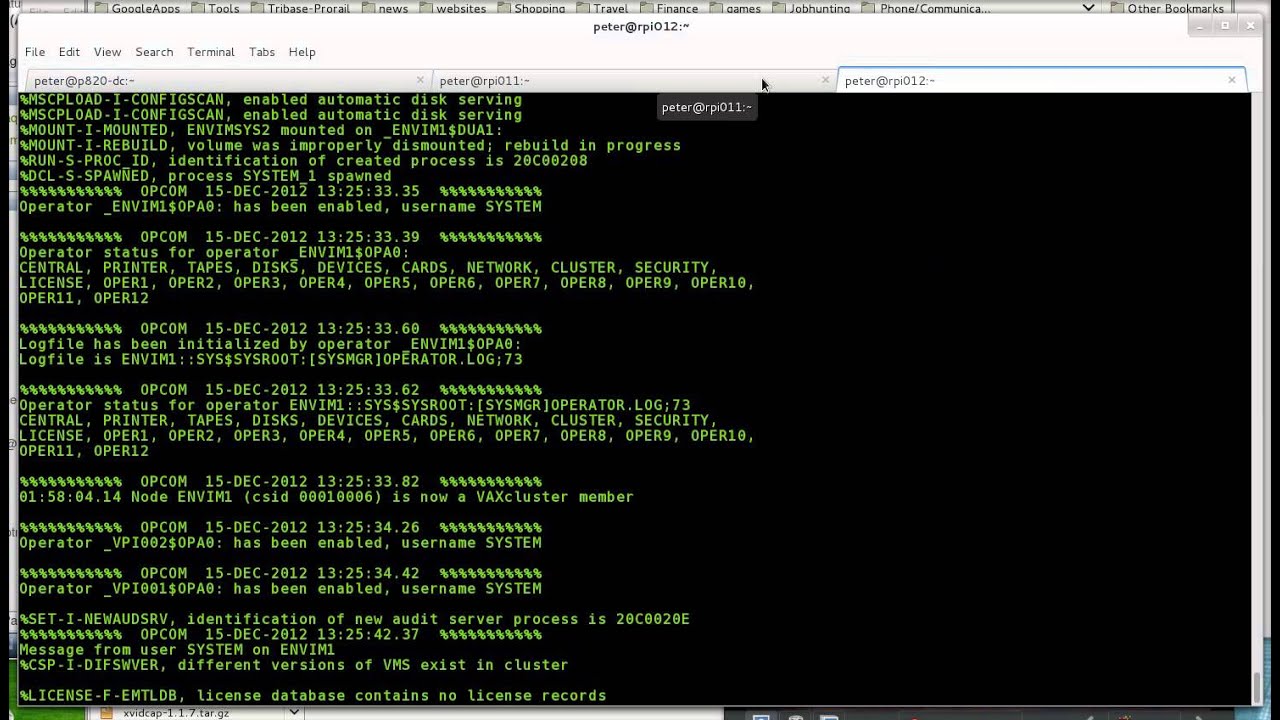Open the File menu
The width and height of the screenshot is (1280, 720).
35,52
